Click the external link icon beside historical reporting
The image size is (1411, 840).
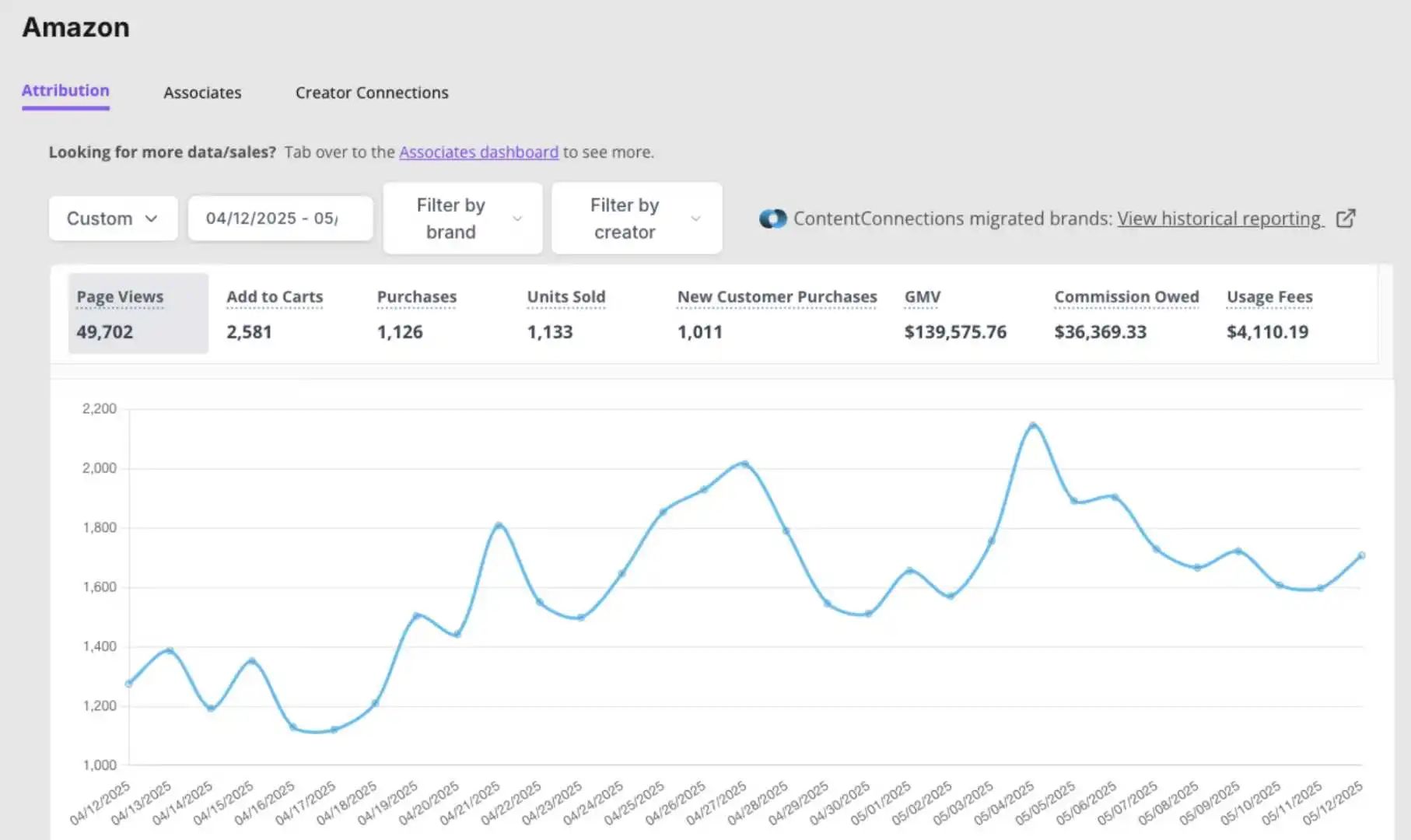click(1346, 219)
